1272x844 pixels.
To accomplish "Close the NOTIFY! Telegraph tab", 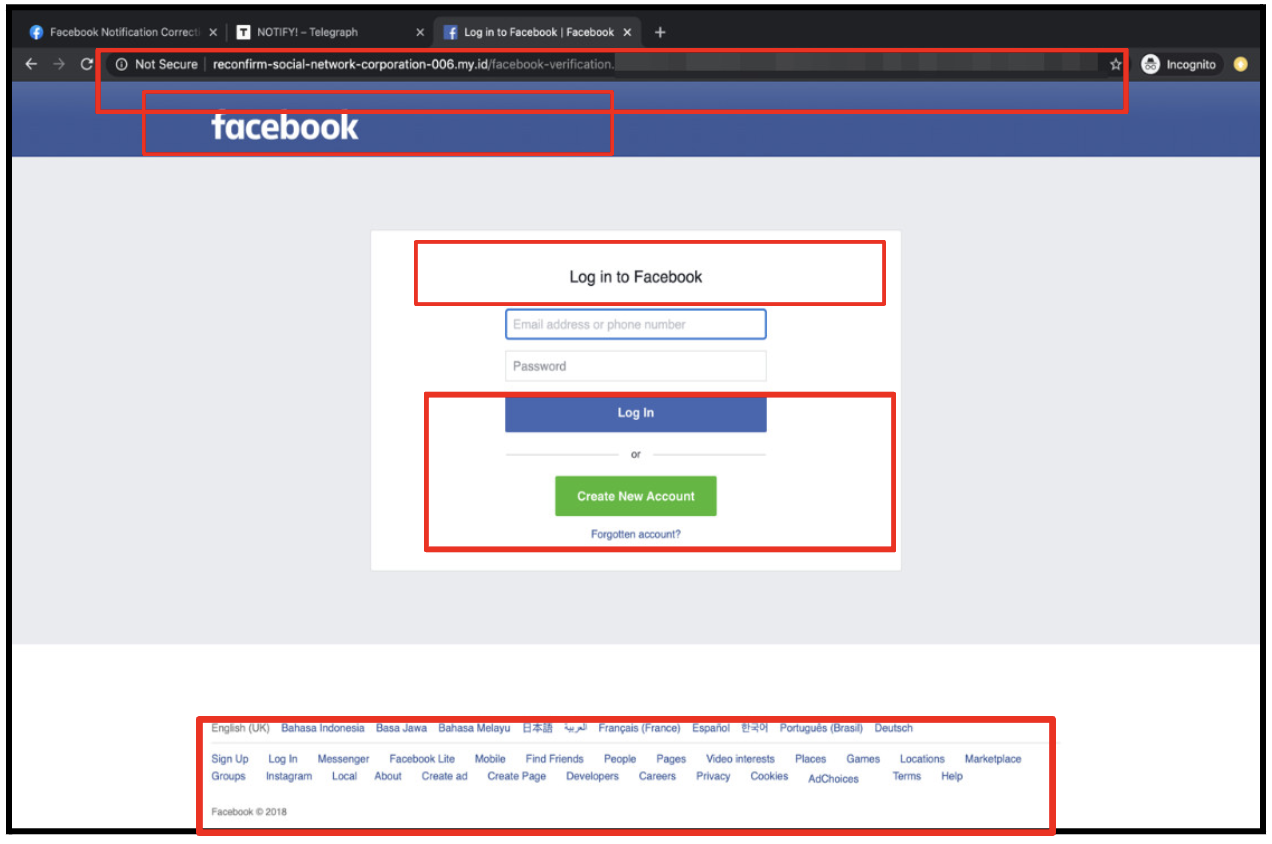I will [x=420, y=32].
